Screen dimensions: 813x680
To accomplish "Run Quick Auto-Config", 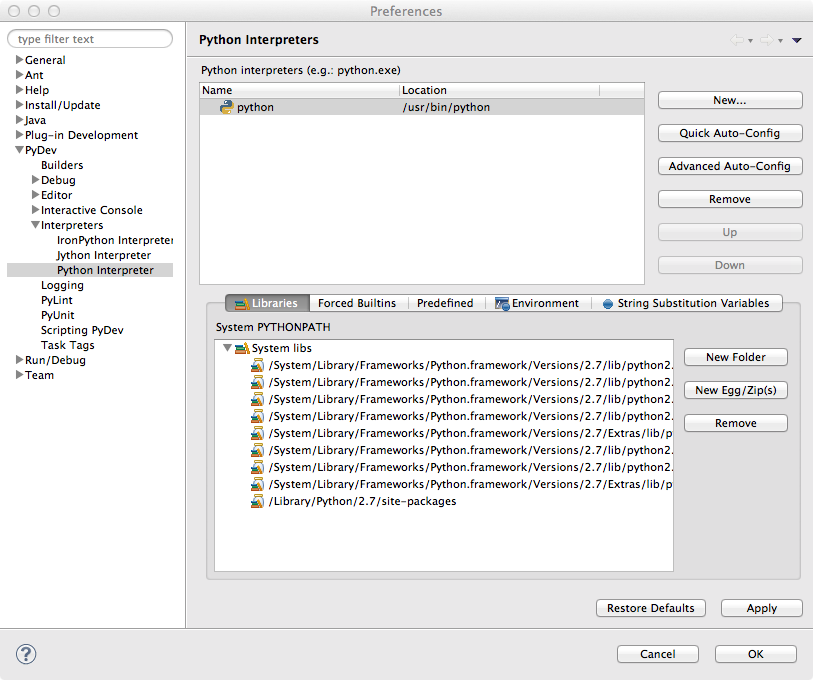I will [x=730, y=133].
